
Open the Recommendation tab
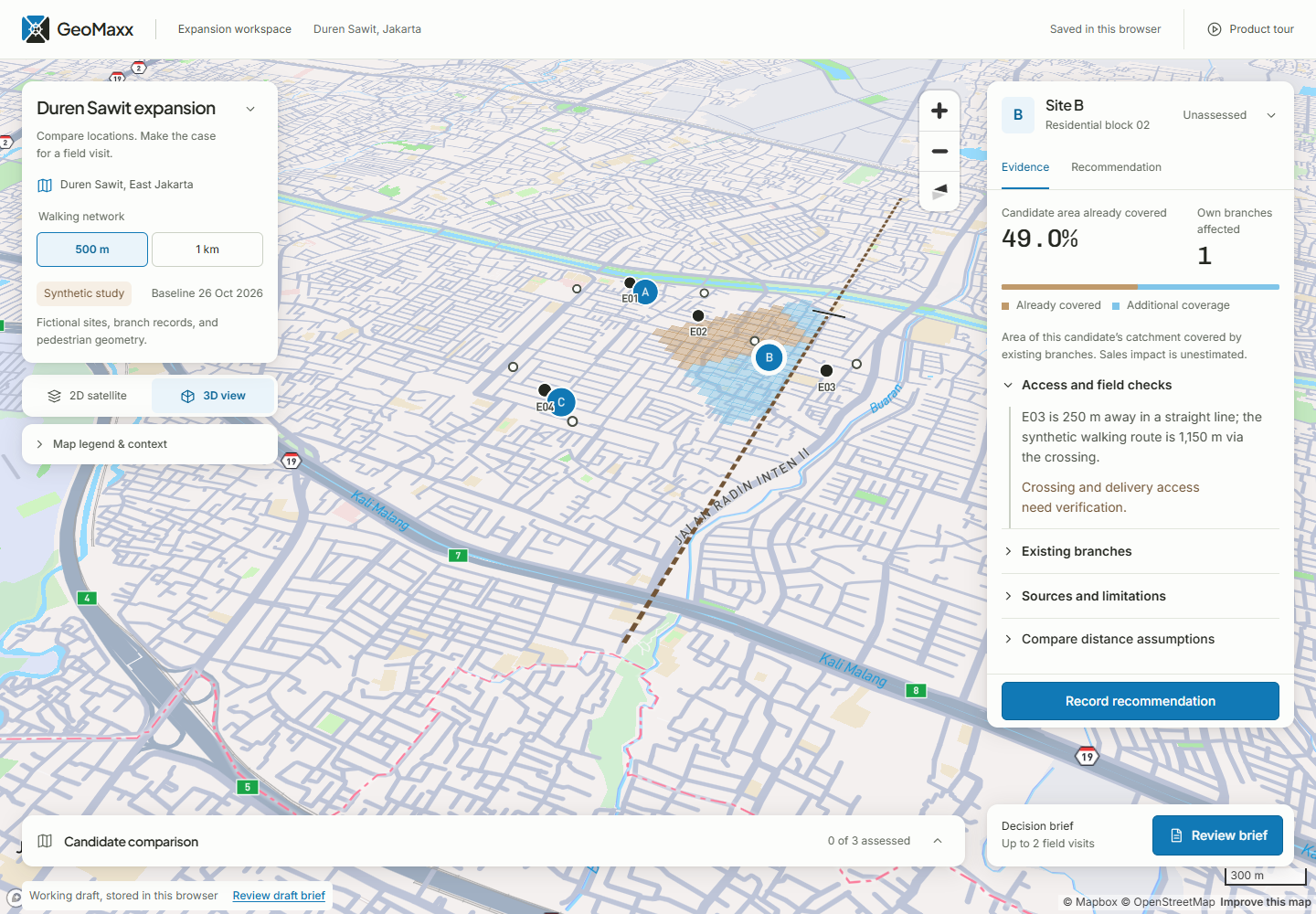(x=1116, y=167)
